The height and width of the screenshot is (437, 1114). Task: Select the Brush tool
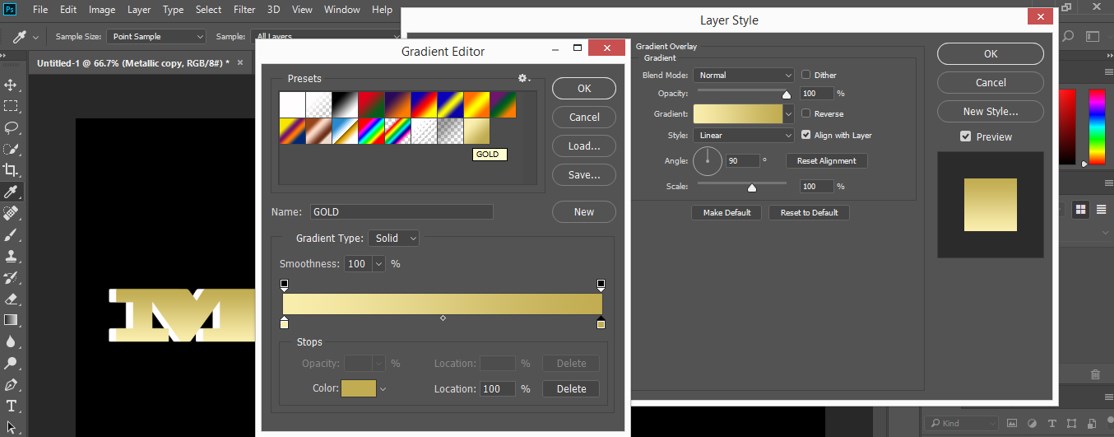(11, 235)
